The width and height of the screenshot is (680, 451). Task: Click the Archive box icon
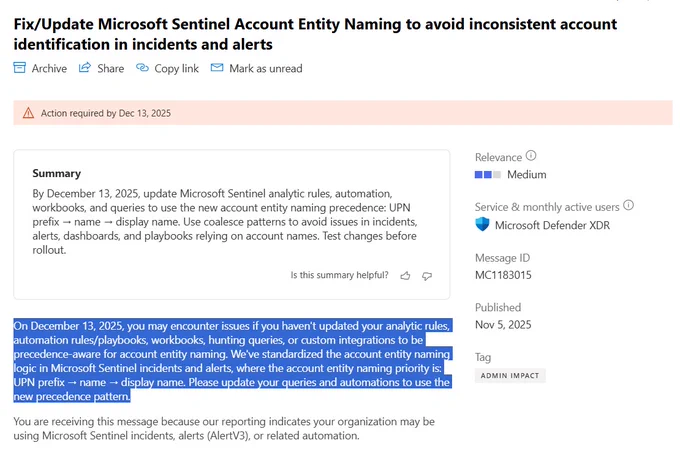coord(19,68)
